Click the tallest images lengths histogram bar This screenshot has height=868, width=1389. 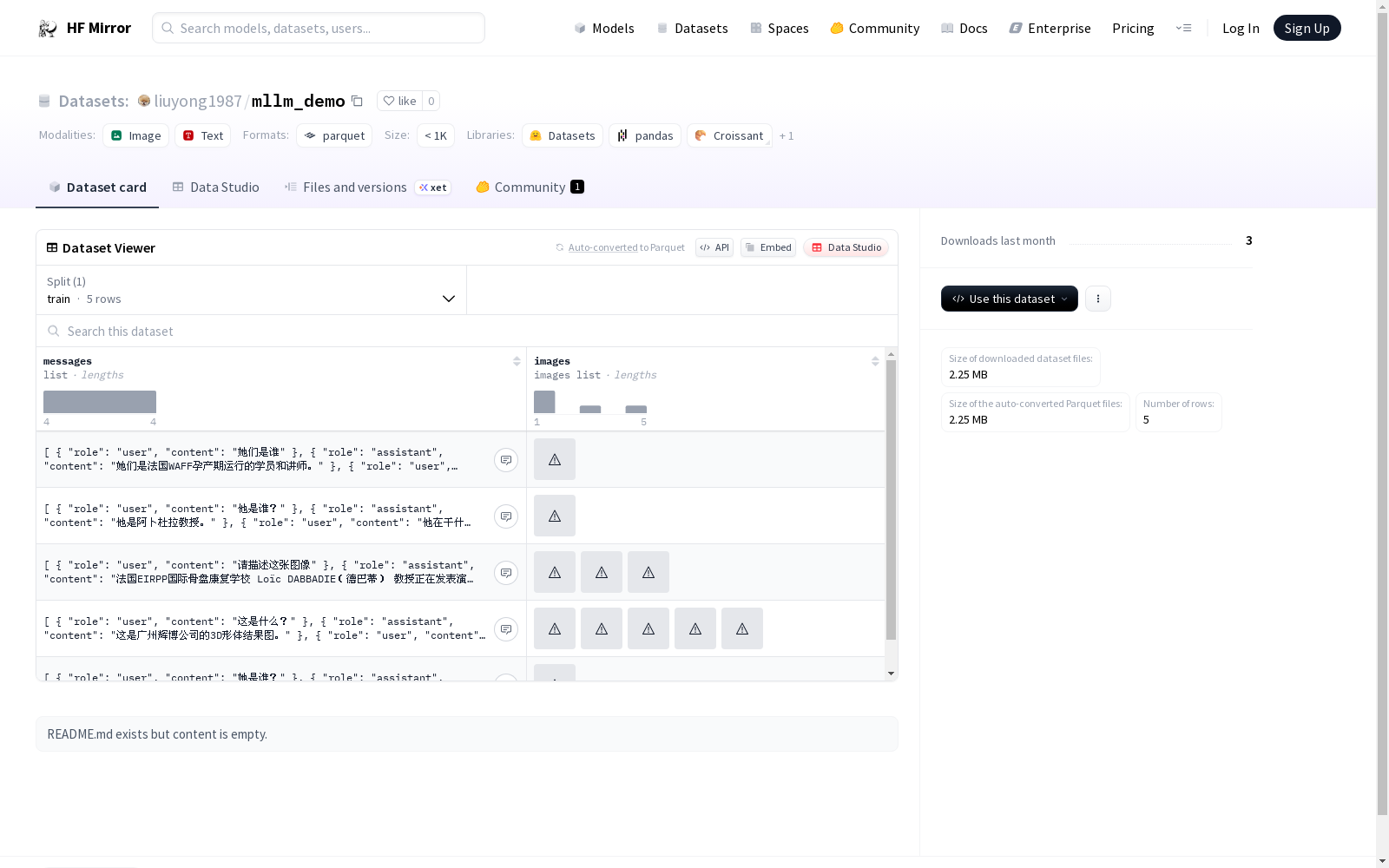[544, 402]
